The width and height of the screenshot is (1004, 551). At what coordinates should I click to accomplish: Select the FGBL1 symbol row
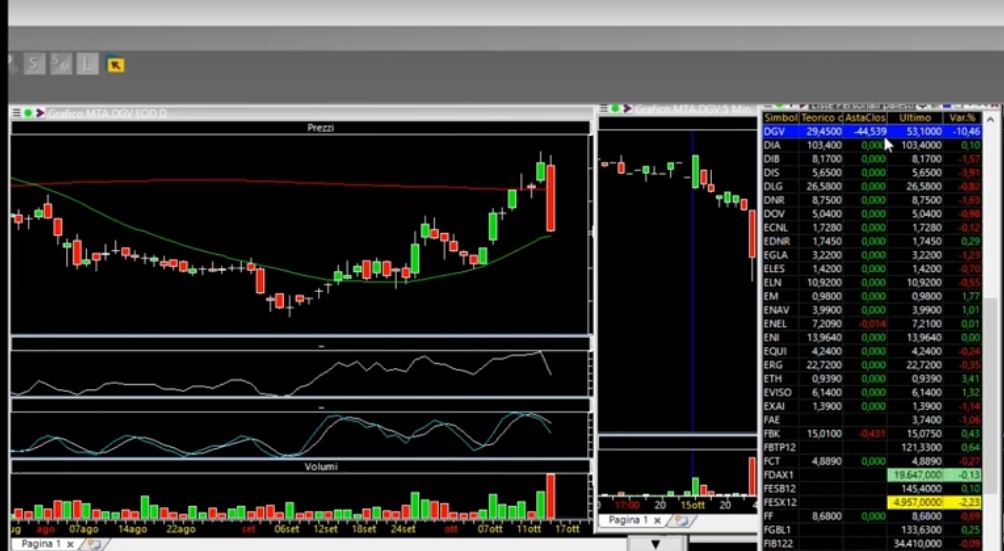(872, 530)
